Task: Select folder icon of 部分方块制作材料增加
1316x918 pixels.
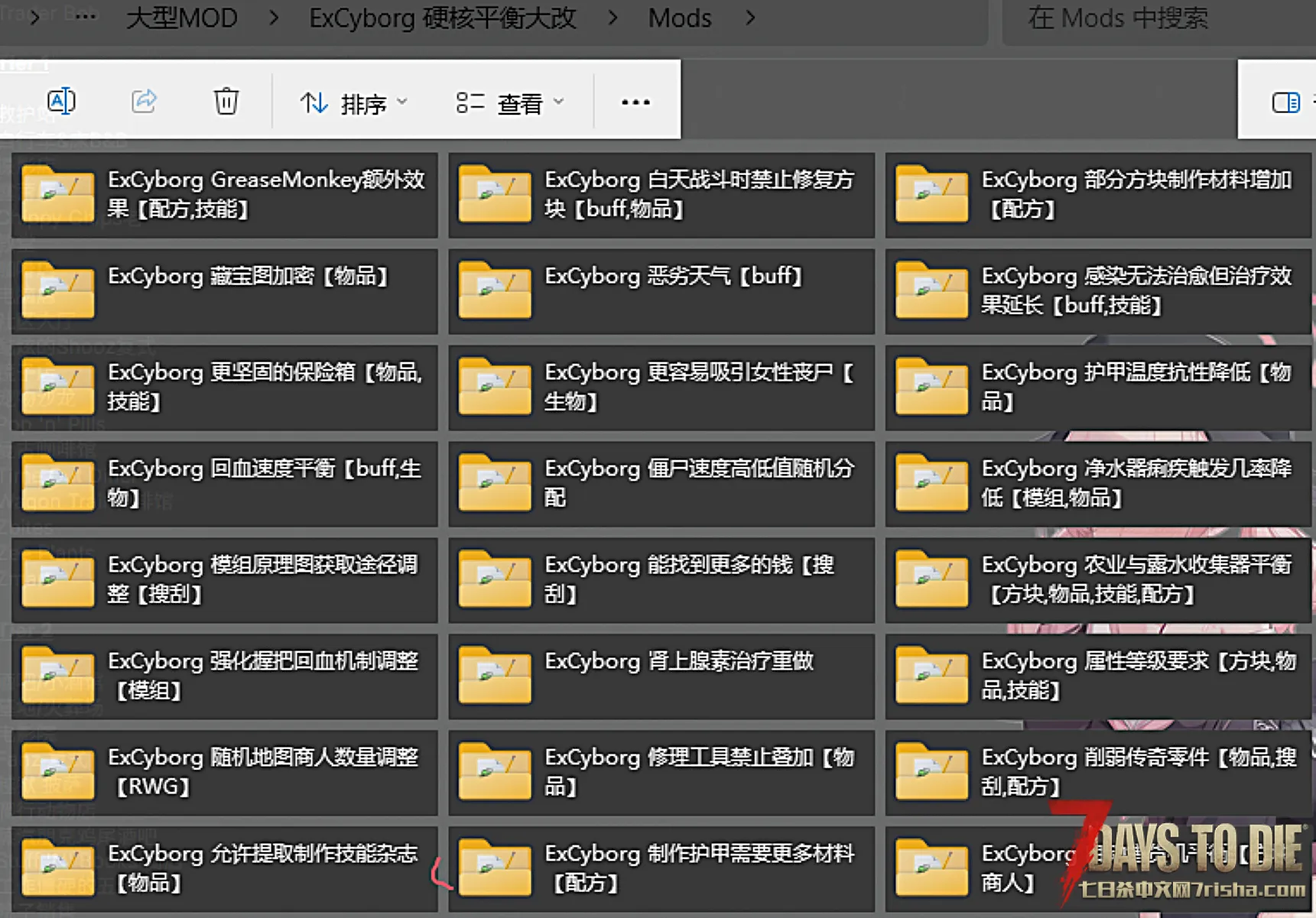Action: (x=931, y=193)
